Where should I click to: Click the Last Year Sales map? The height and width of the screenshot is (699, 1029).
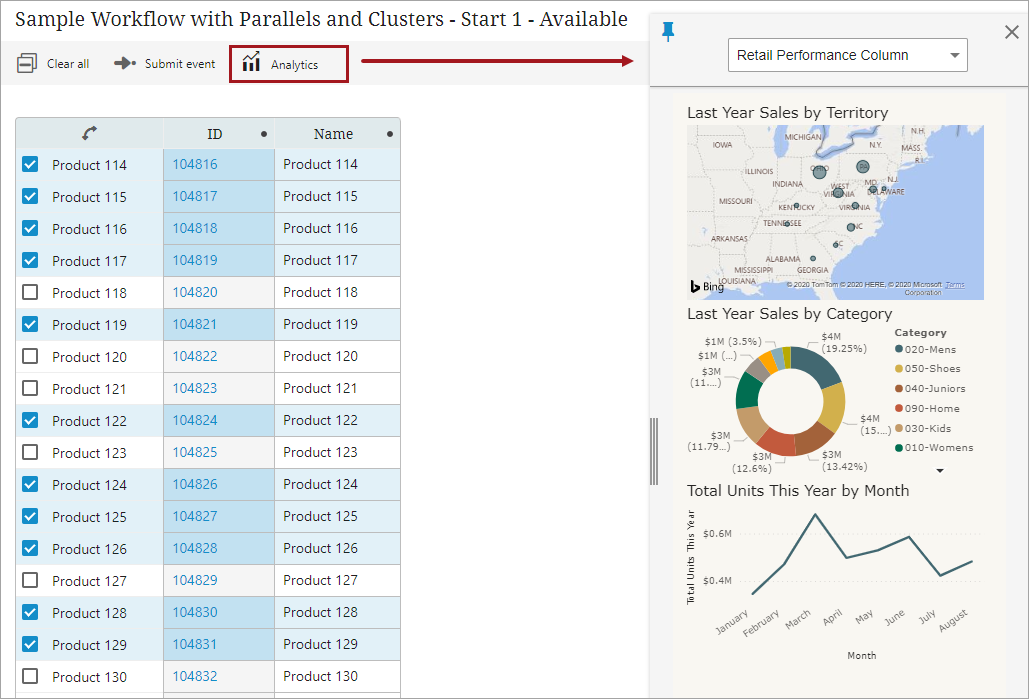(x=835, y=212)
